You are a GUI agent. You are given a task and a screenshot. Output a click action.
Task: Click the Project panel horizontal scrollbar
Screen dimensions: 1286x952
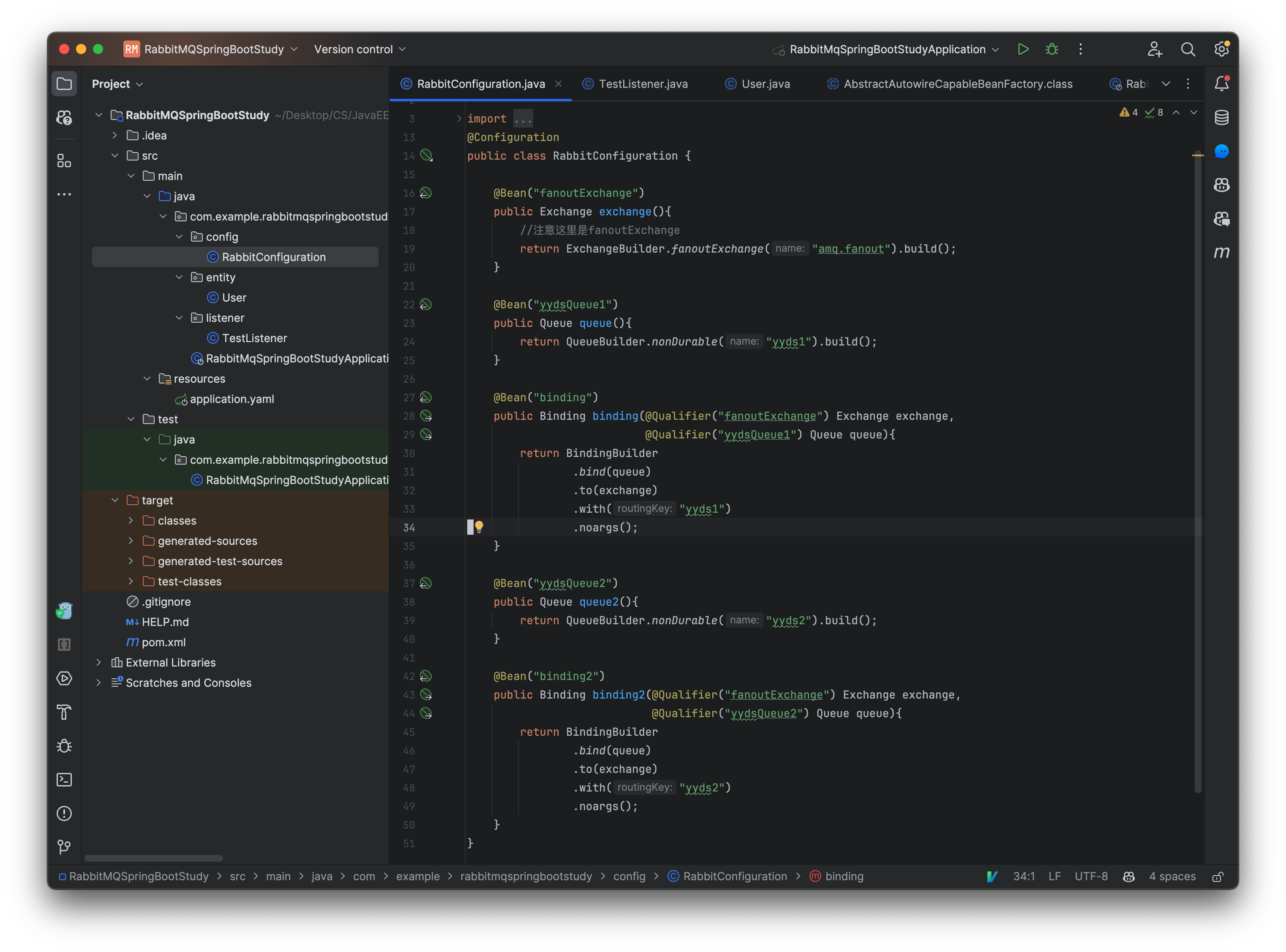[153, 858]
